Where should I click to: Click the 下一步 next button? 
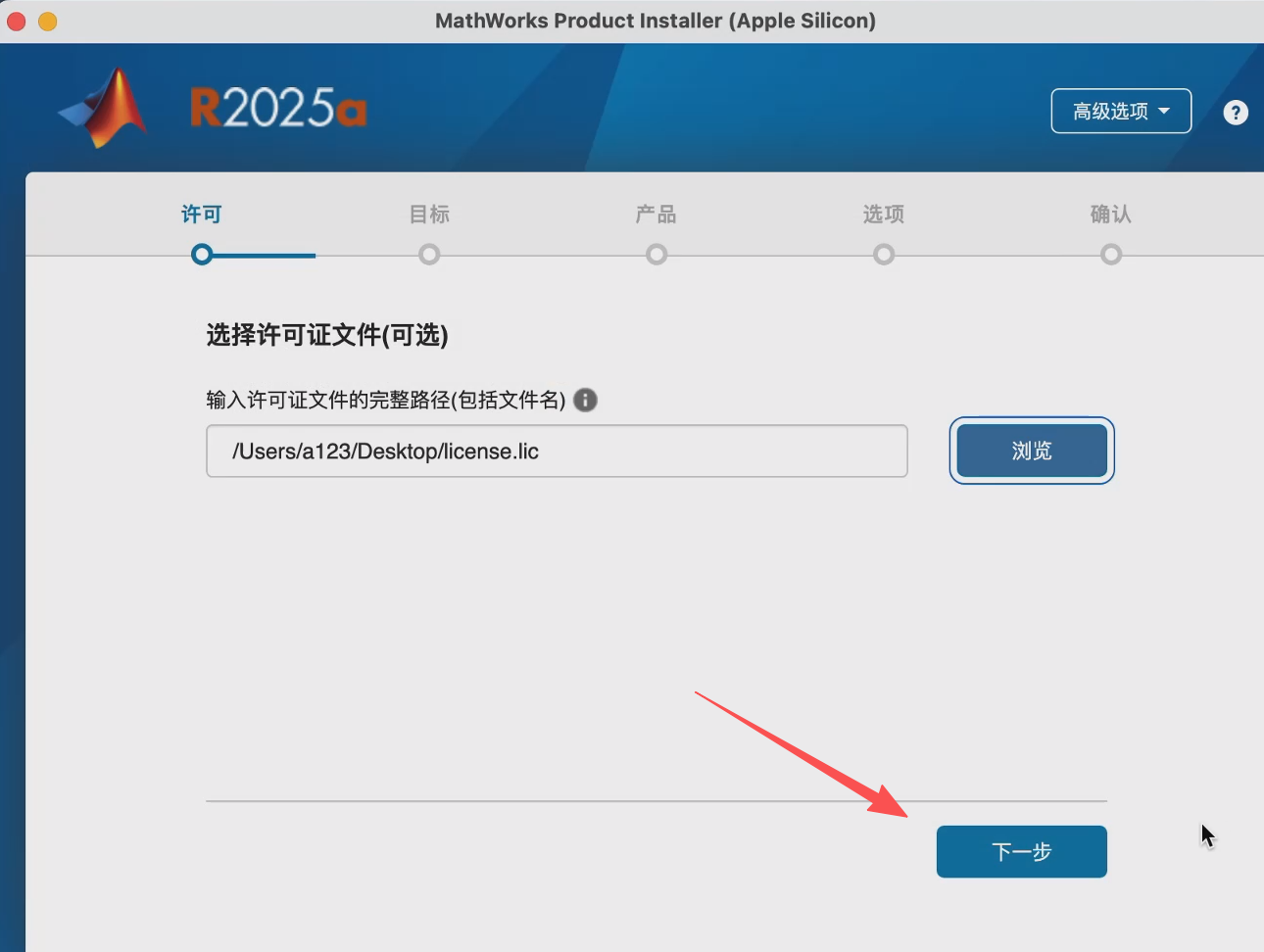[x=1022, y=851]
